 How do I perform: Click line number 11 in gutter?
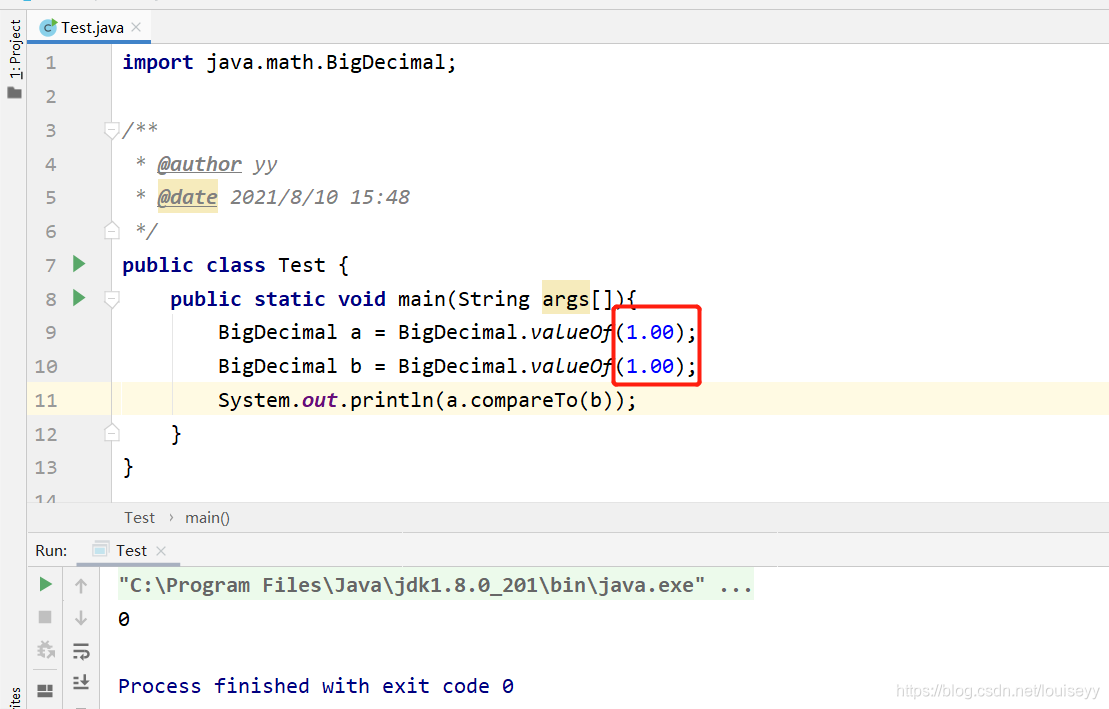pos(46,400)
